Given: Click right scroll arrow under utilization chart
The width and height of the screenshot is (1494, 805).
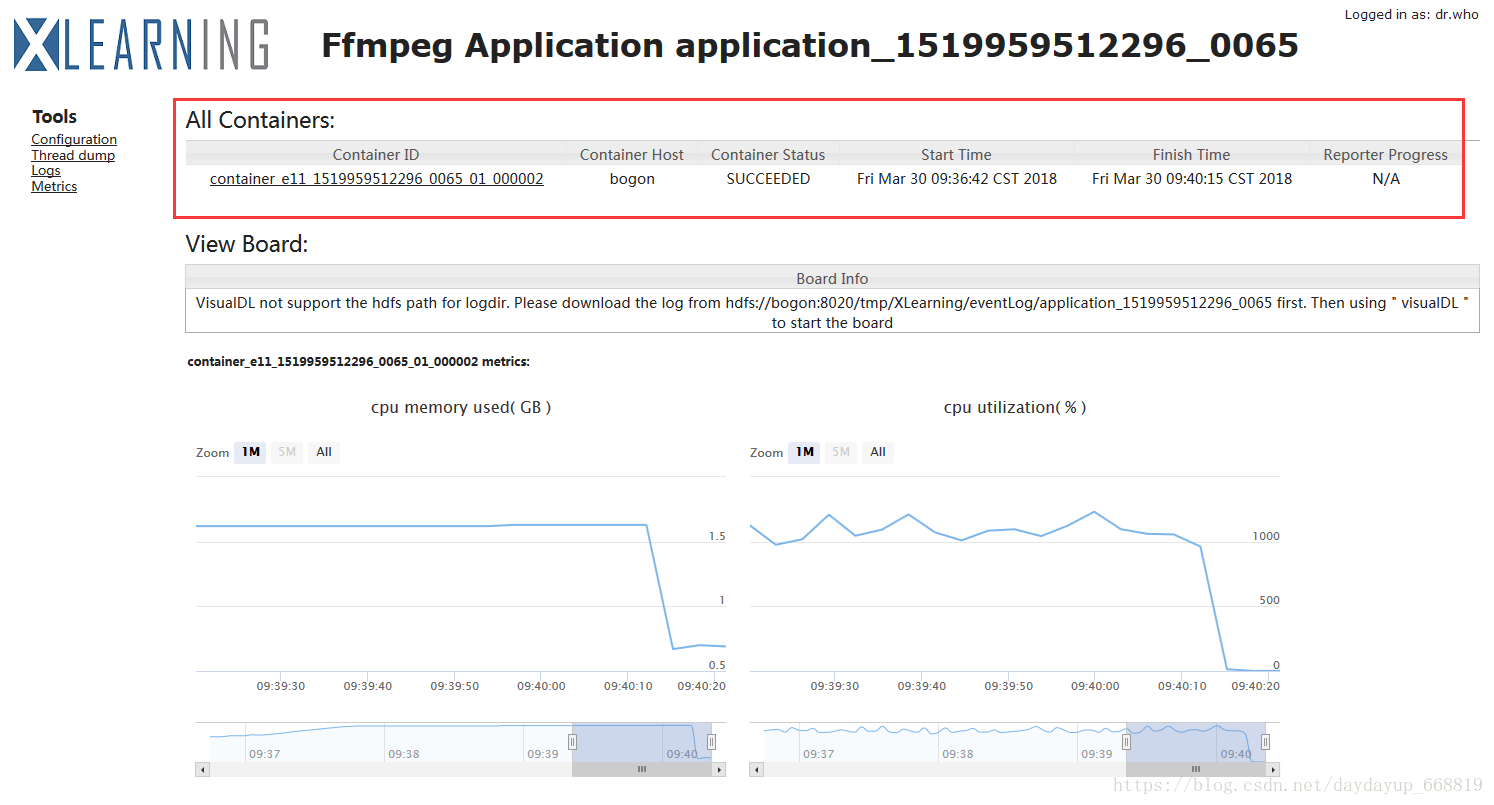Looking at the screenshot, I should [x=1273, y=769].
